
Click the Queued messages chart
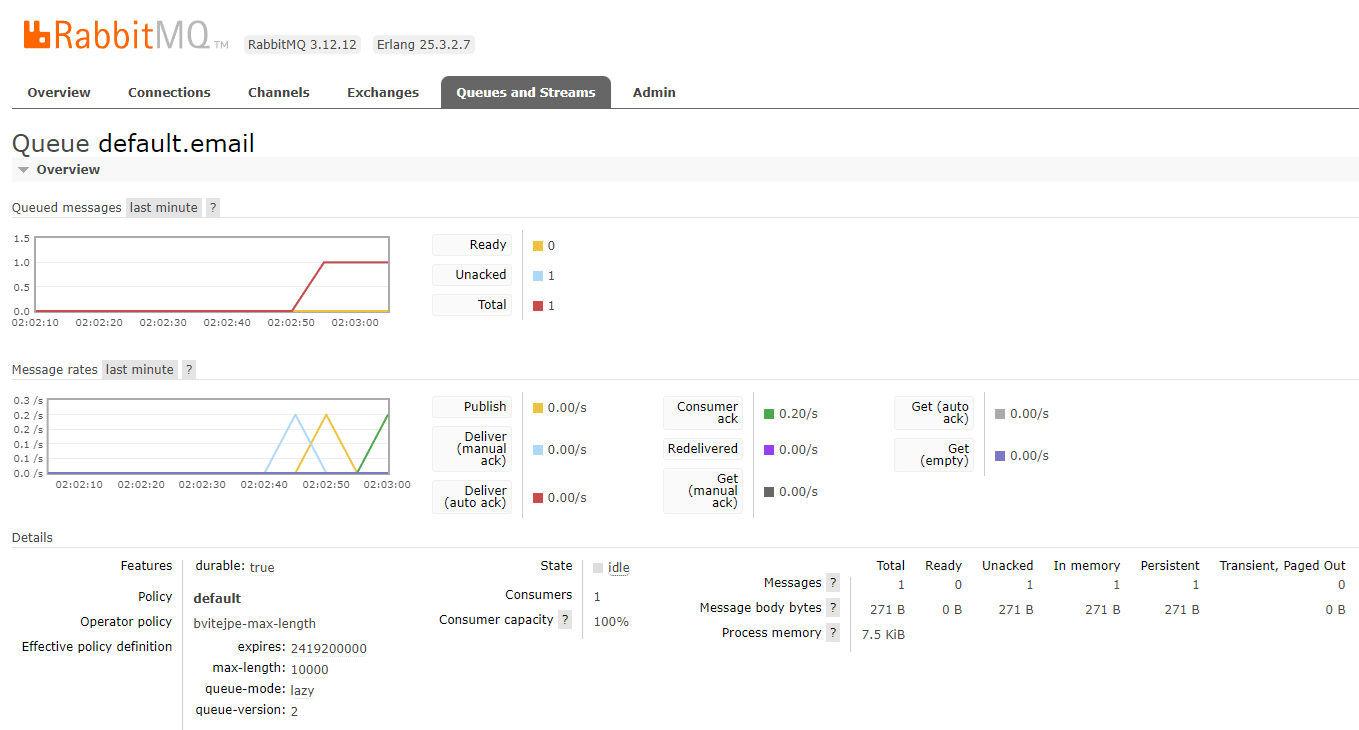(x=211, y=274)
